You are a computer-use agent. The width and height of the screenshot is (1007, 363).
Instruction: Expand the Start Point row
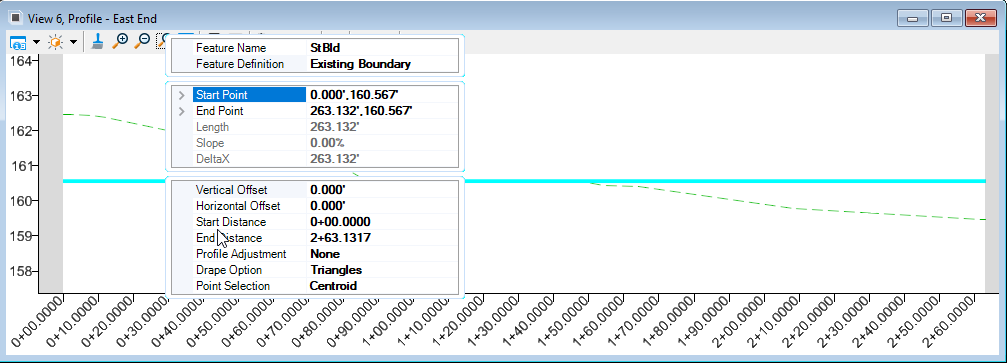pyautogui.click(x=182, y=95)
